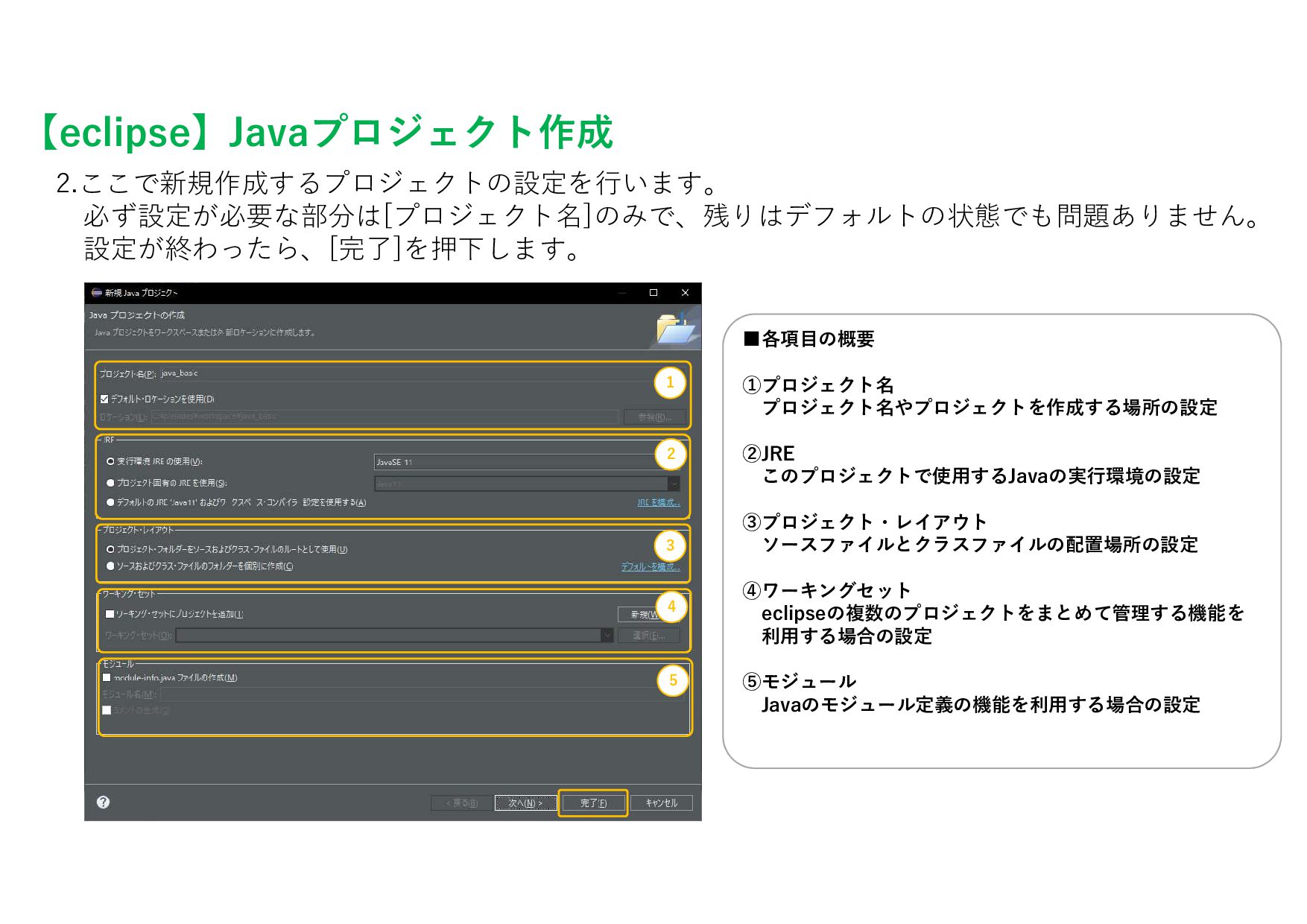Screen dimensions: 1307x924
Task: Check module-info.java ファイルの作成 checkbox
Action: (107, 677)
